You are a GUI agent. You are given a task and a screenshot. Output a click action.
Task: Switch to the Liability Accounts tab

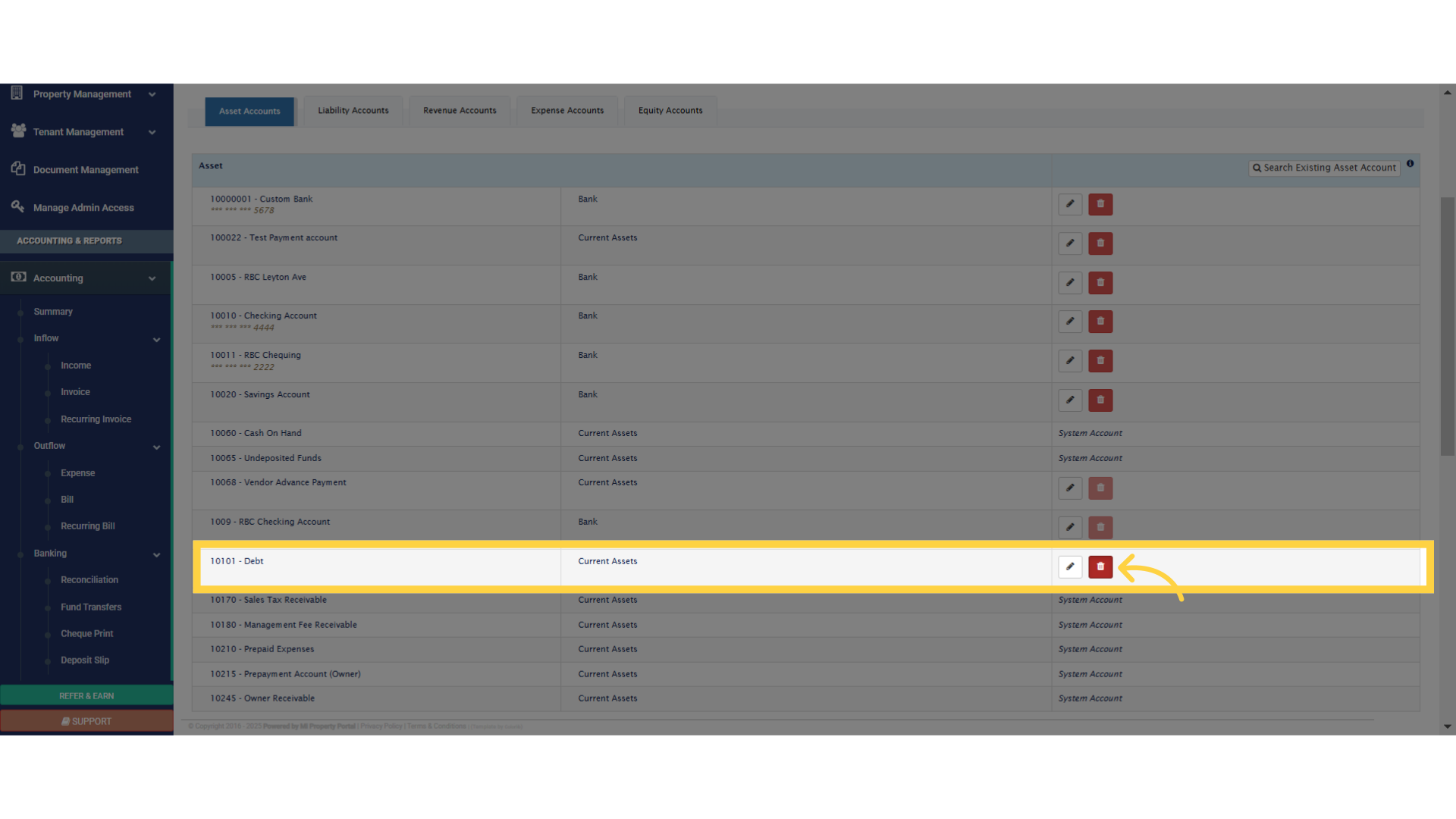[x=353, y=111]
